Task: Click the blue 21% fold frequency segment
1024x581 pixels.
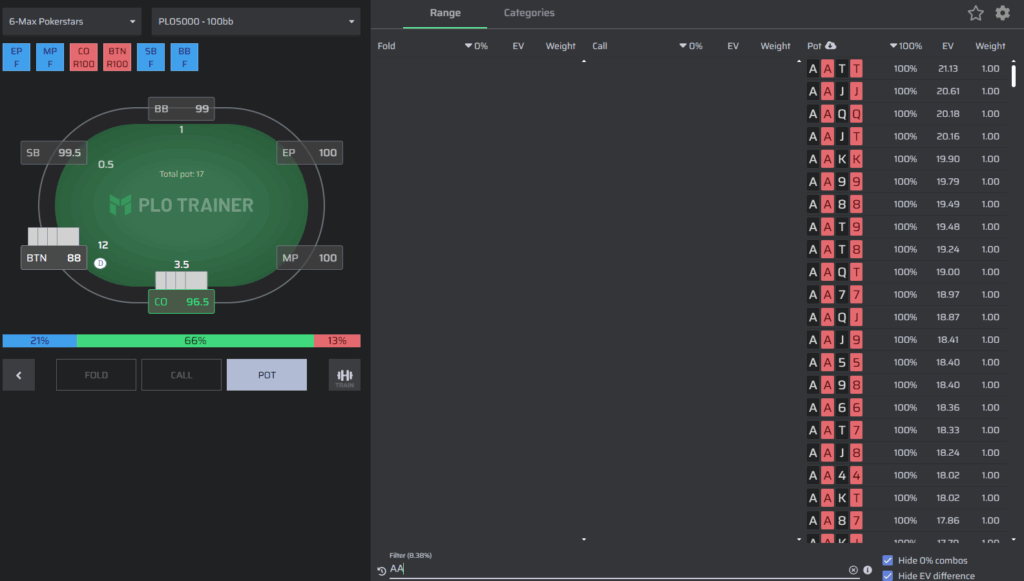Action: click(x=40, y=341)
